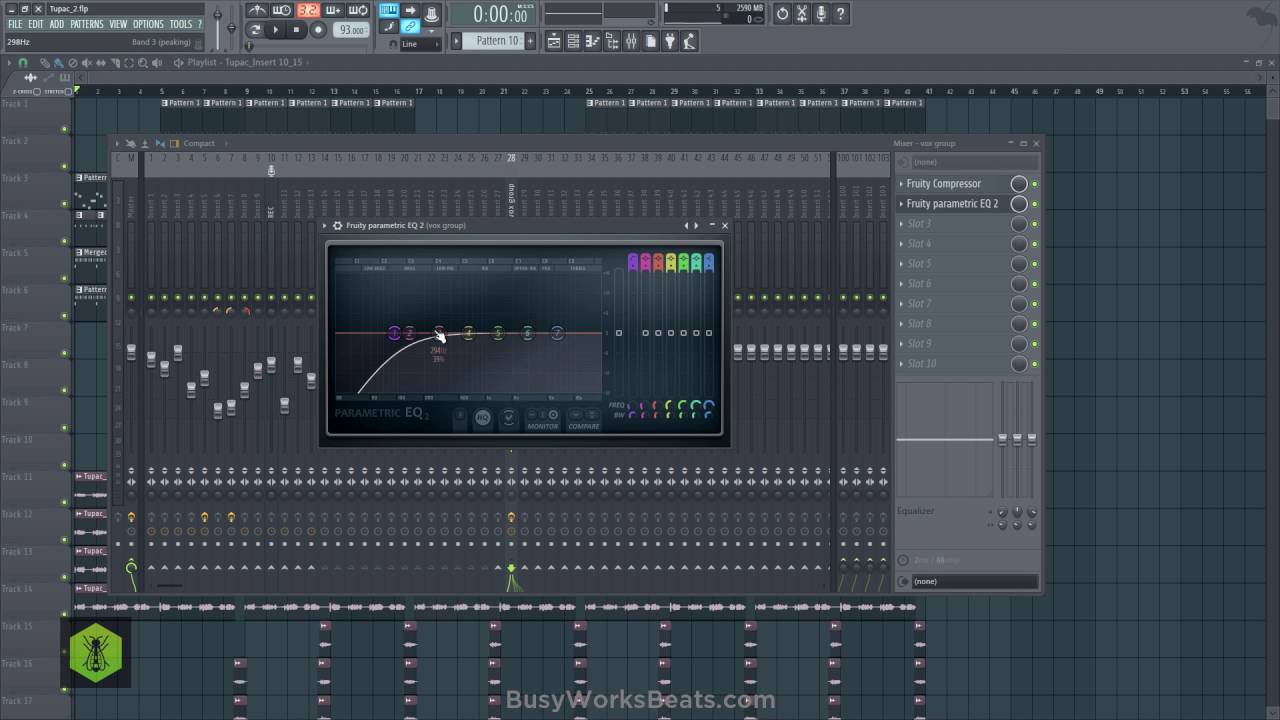
Task: Open the plugin picker plug icon
Action: pos(669,41)
